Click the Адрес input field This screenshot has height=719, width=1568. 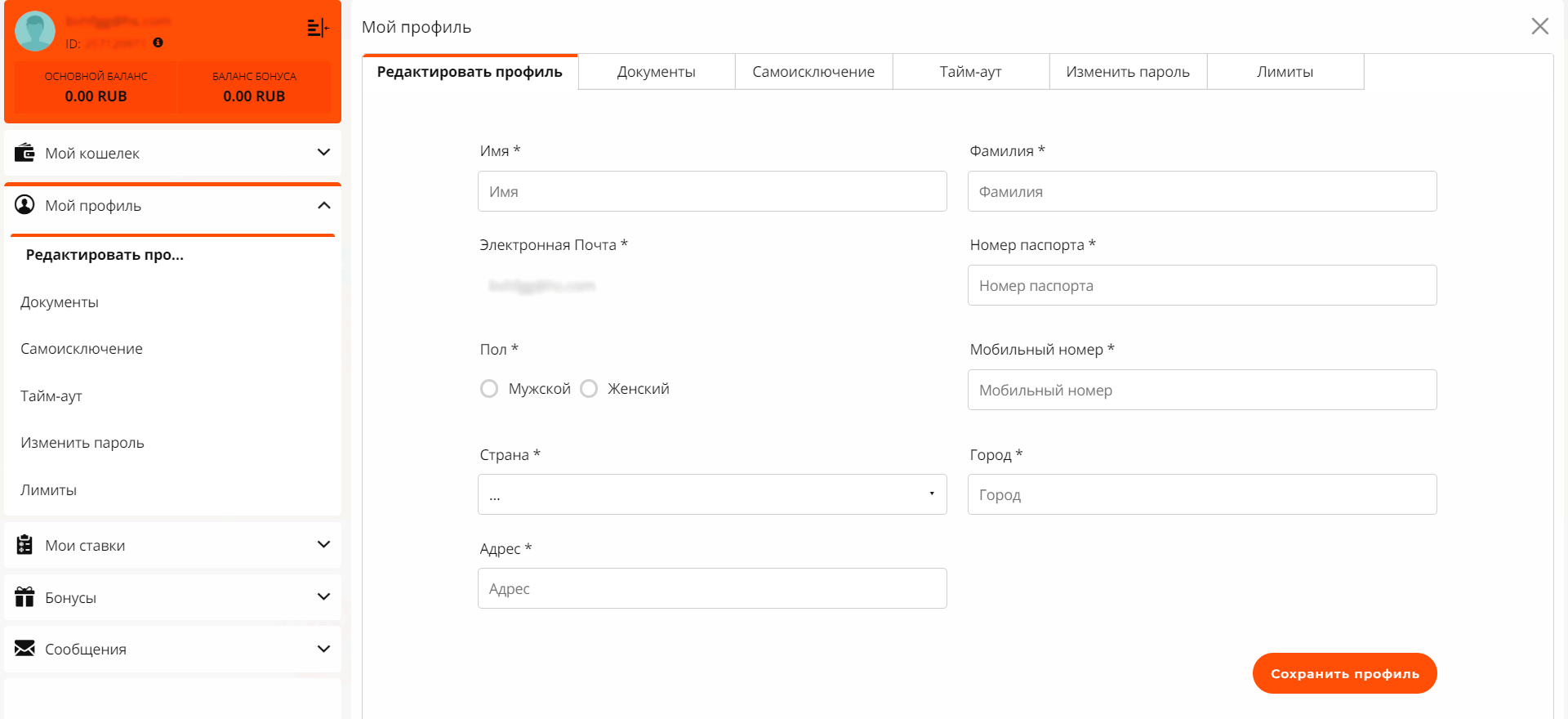(712, 588)
